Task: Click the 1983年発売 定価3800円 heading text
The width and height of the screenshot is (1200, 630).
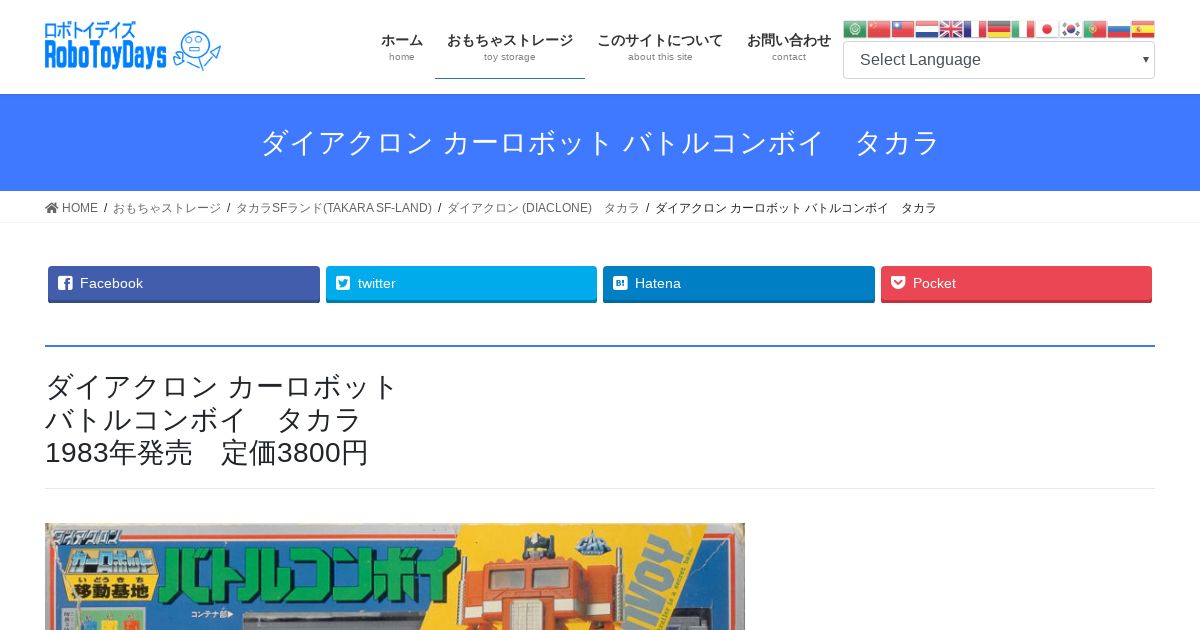Action: (207, 453)
